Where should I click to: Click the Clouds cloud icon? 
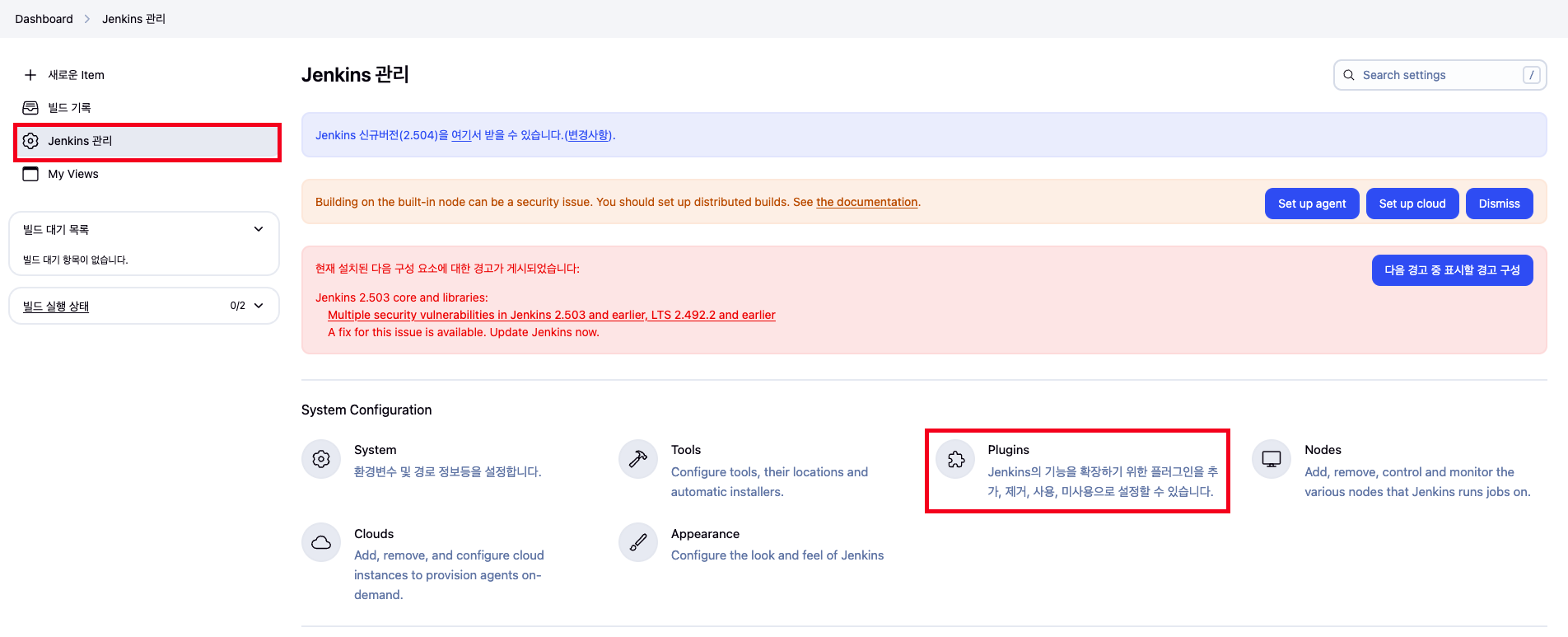(321, 542)
